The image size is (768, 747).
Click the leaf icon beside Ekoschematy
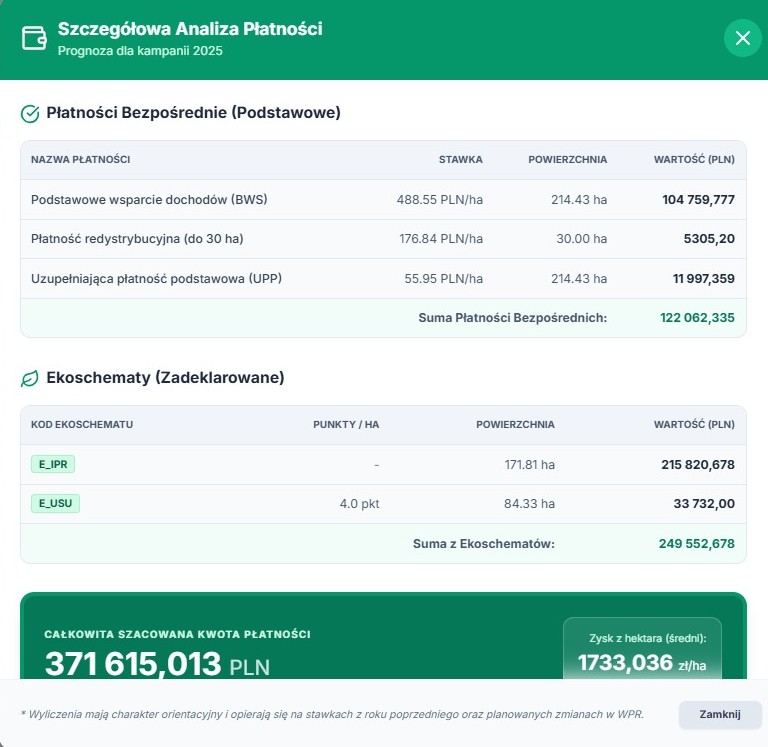[x=30, y=379]
